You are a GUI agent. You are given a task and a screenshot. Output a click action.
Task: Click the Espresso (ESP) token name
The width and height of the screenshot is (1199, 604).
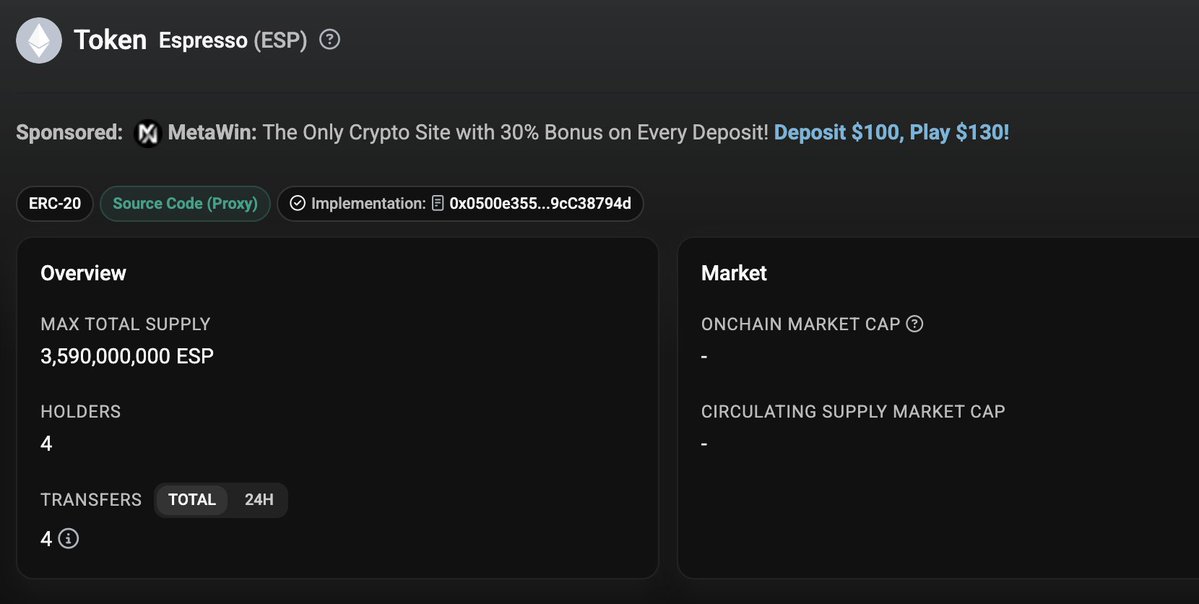point(233,41)
